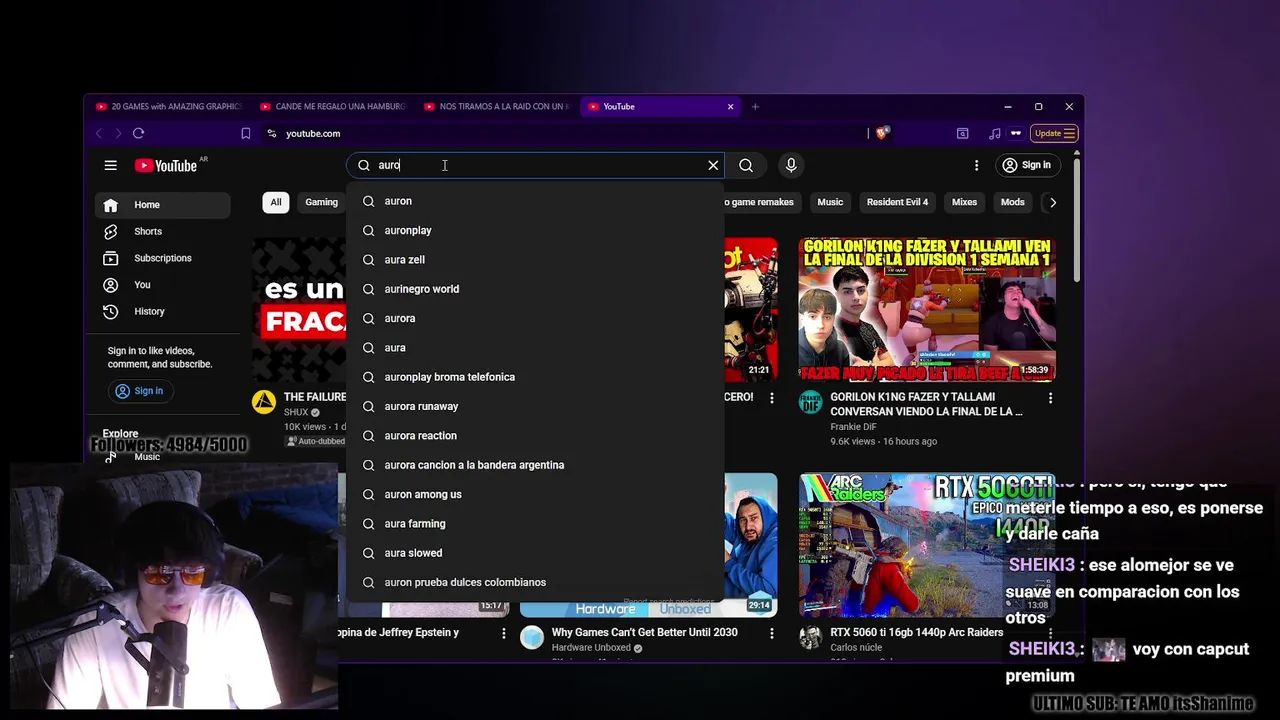
Task: Choose the 'auron' suggestion
Action: click(535, 201)
